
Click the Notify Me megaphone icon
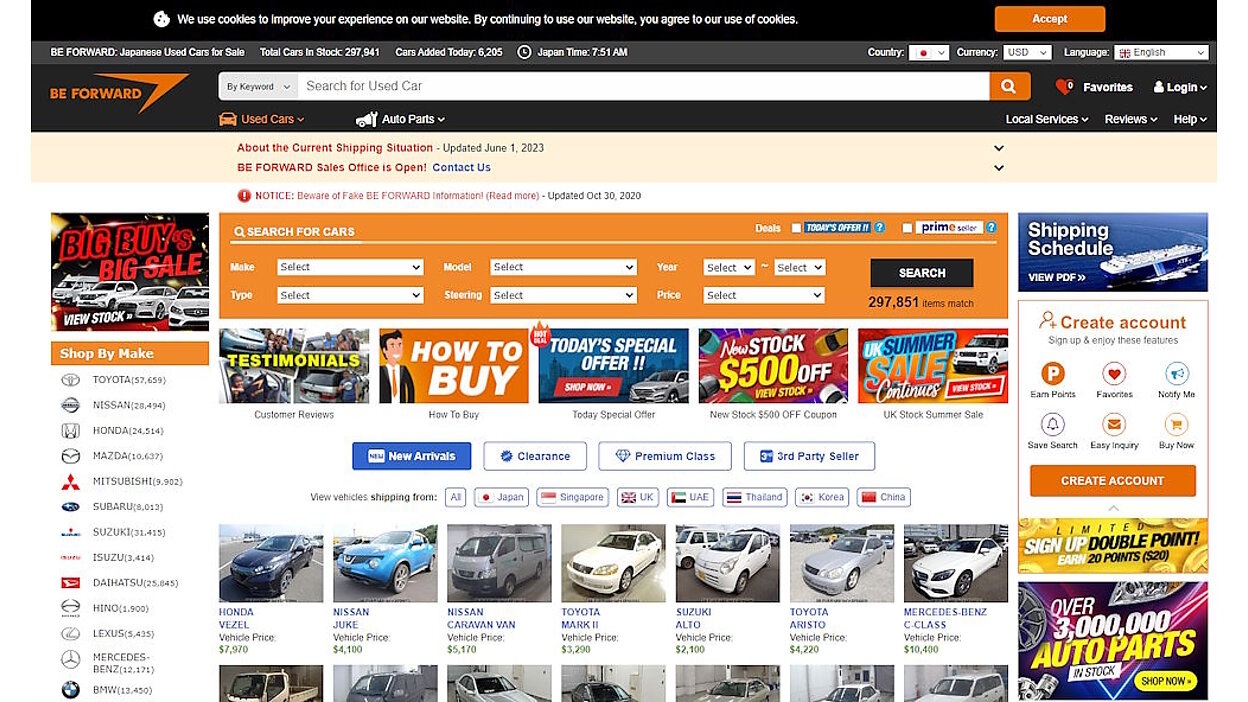pyautogui.click(x=1176, y=374)
